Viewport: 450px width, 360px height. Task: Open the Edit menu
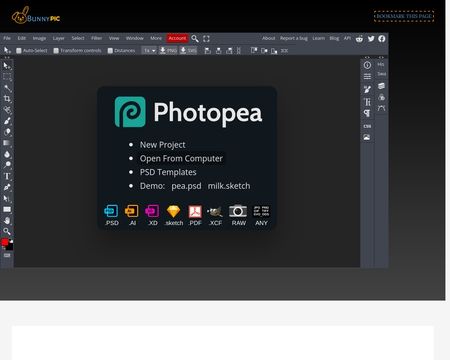point(22,38)
